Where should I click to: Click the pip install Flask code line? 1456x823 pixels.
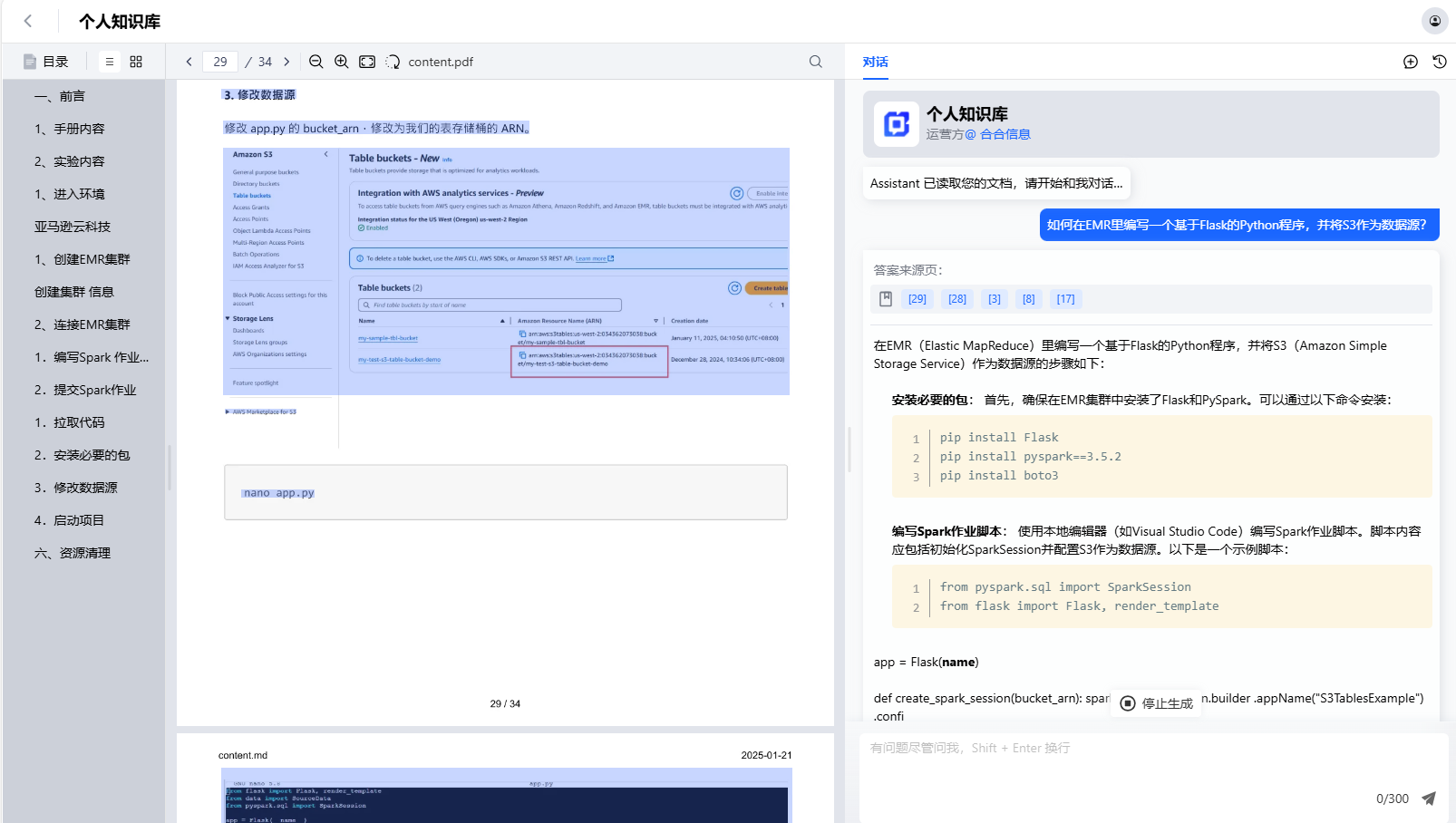[999, 438]
